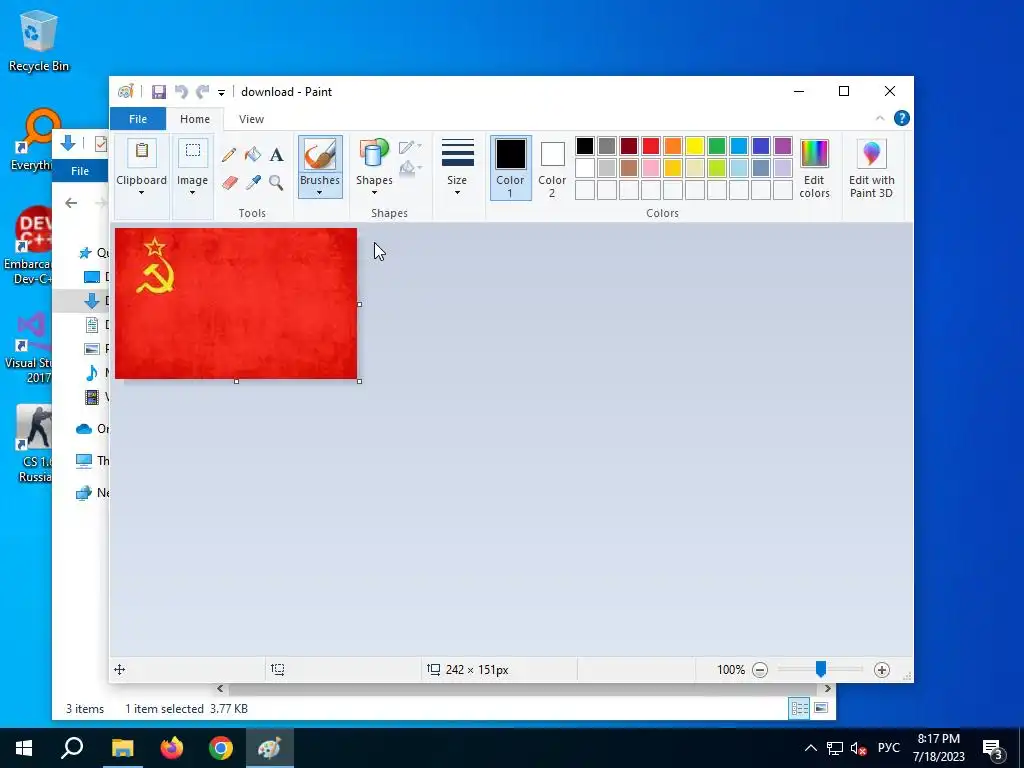Open the Shape outline dropdown

[x=410, y=147]
